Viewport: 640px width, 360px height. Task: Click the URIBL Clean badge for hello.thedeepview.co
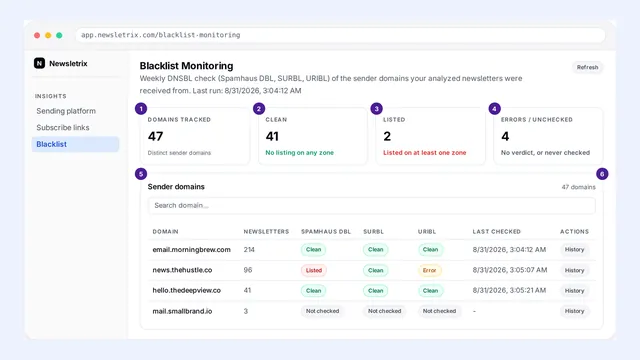click(430, 291)
